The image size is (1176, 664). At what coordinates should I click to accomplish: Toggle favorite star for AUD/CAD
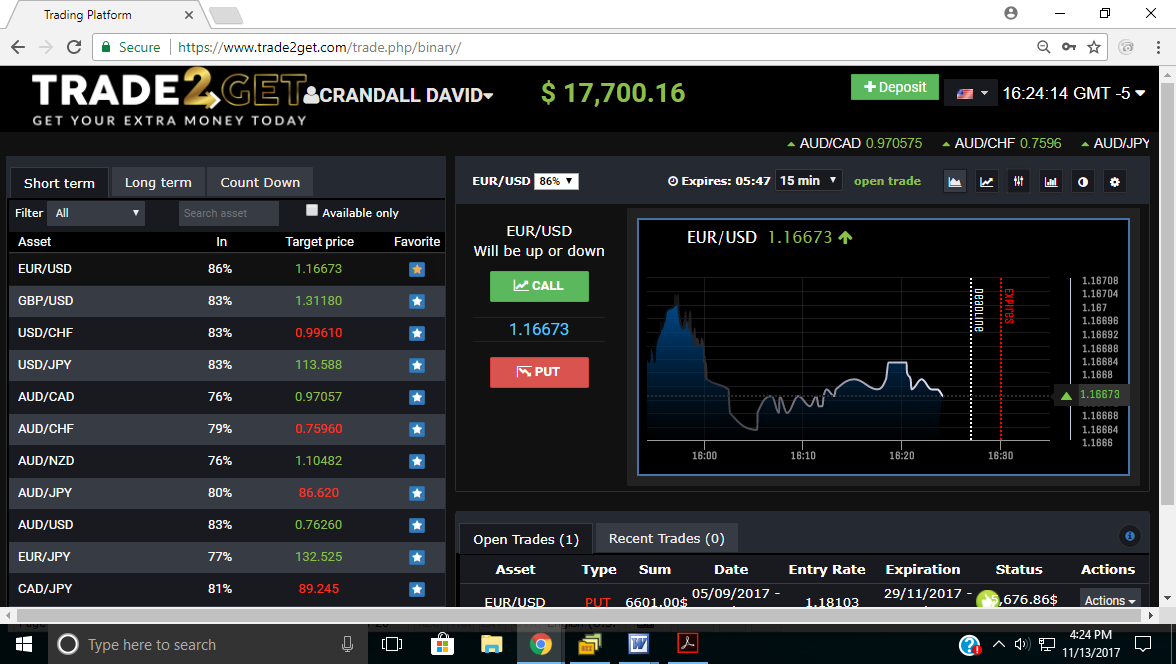click(x=417, y=398)
